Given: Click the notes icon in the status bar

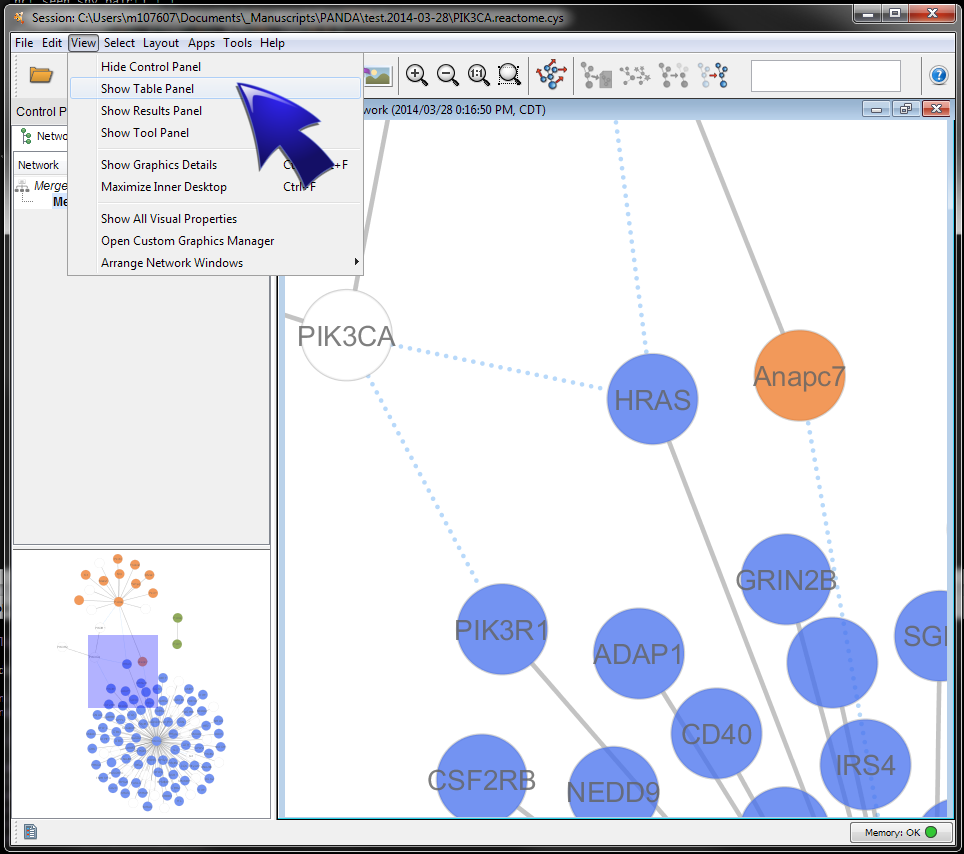Looking at the screenshot, I should 31,831.
